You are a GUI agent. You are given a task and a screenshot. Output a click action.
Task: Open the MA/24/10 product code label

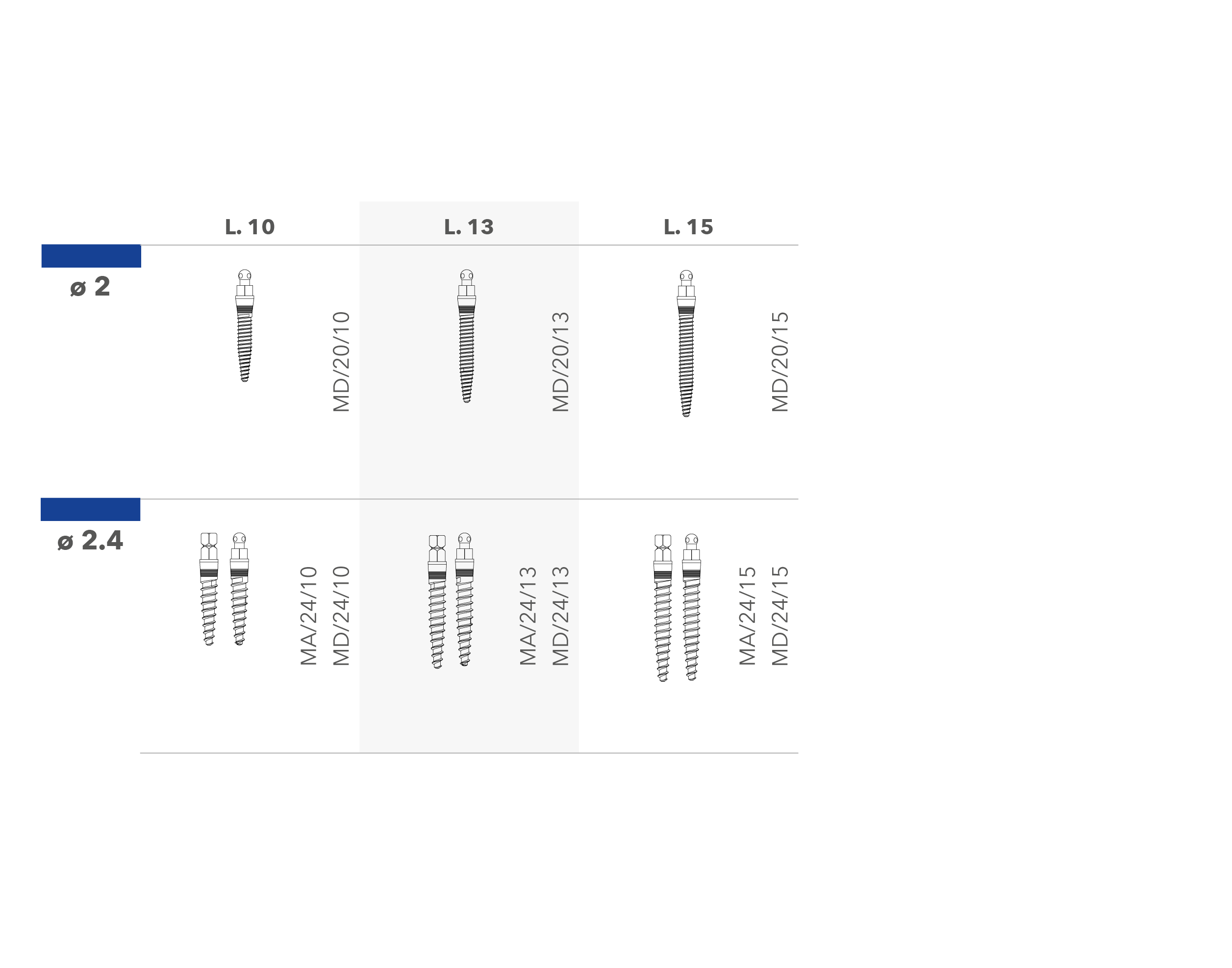[x=309, y=615]
